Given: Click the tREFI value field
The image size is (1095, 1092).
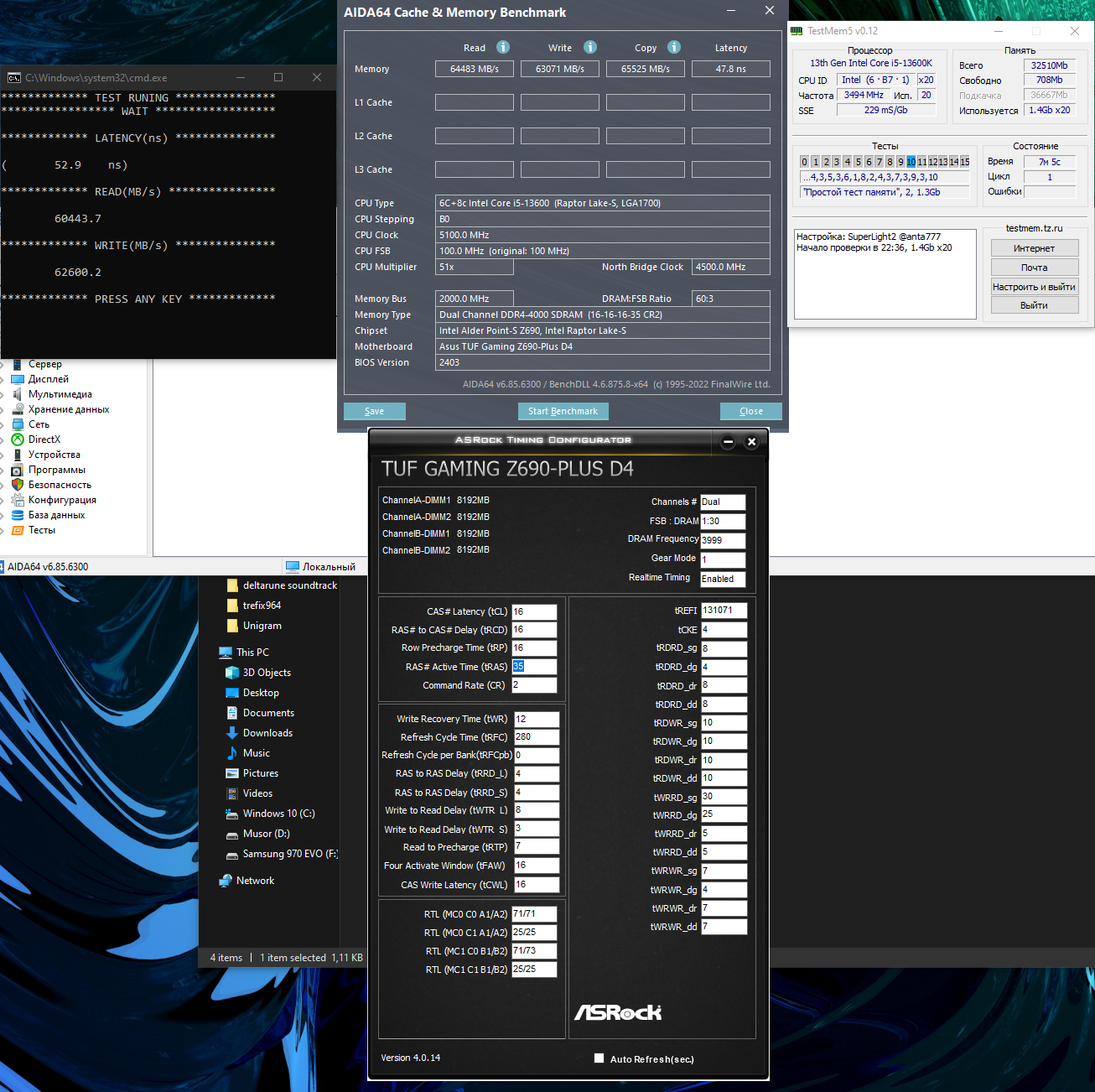Looking at the screenshot, I should point(724,611).
